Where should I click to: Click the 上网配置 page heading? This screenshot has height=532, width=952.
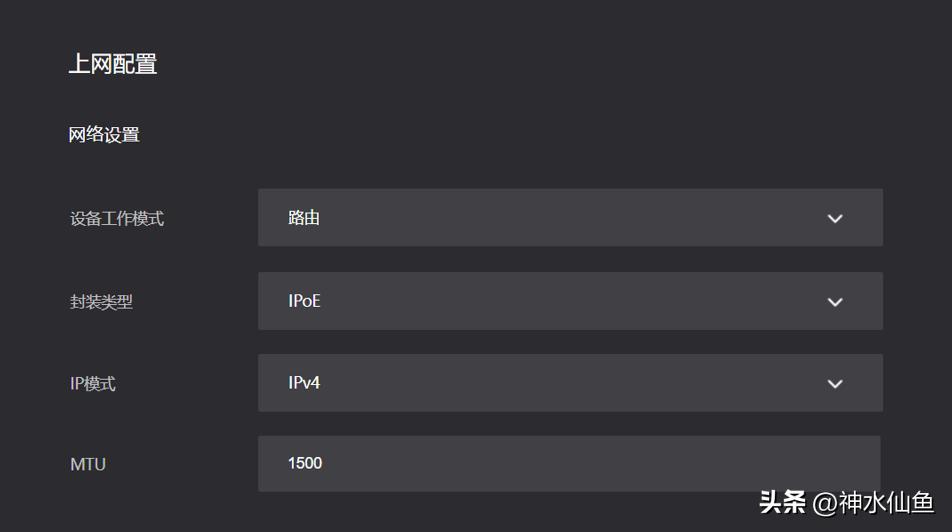[113, 64]
